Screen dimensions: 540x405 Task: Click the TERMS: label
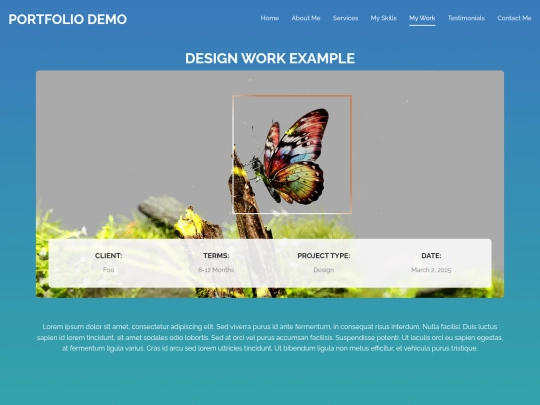pos(216,256)
